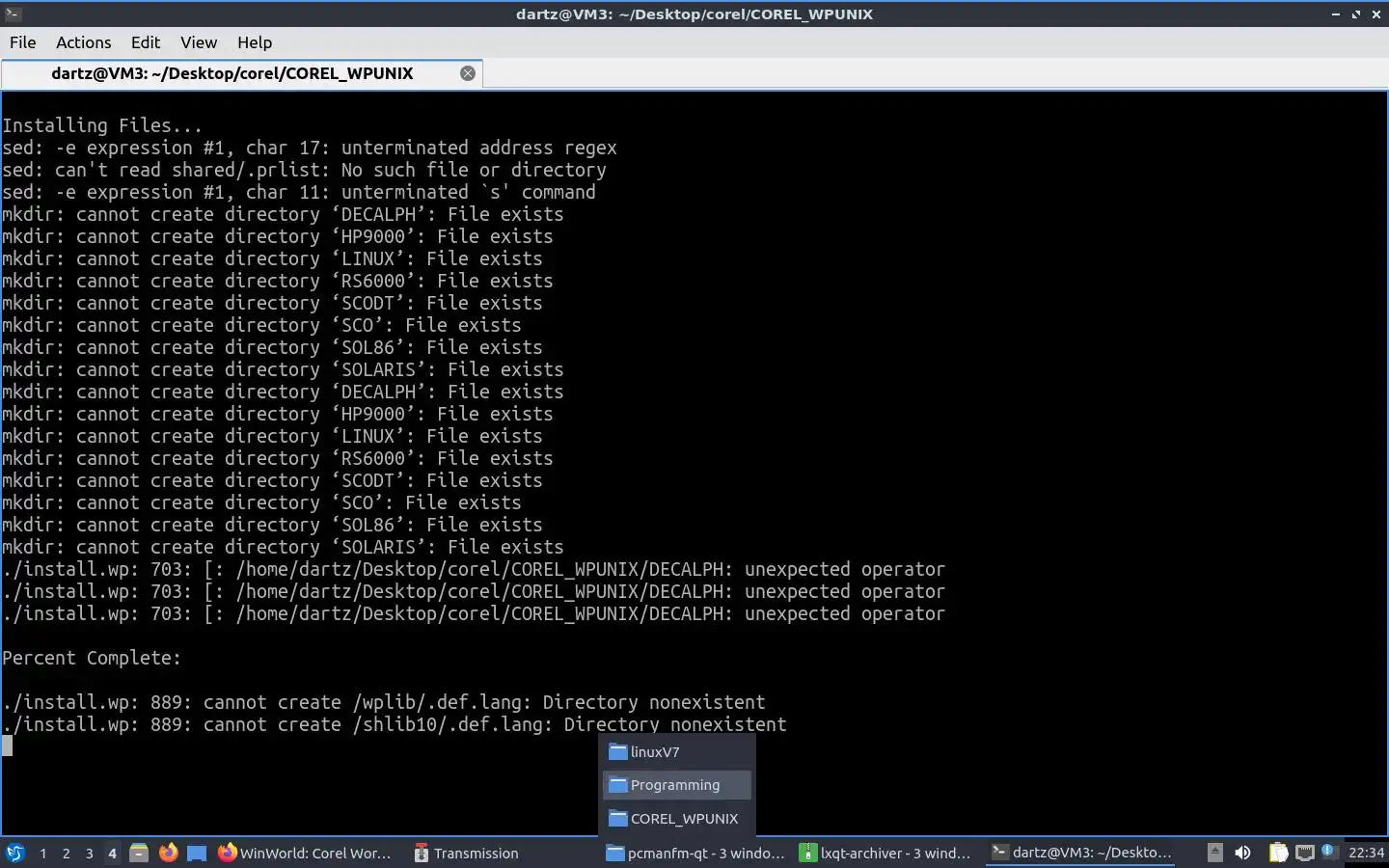Switch to virtual desktop 3
1389x868 pixels.
pyautogui.click(x=89, y=853)
